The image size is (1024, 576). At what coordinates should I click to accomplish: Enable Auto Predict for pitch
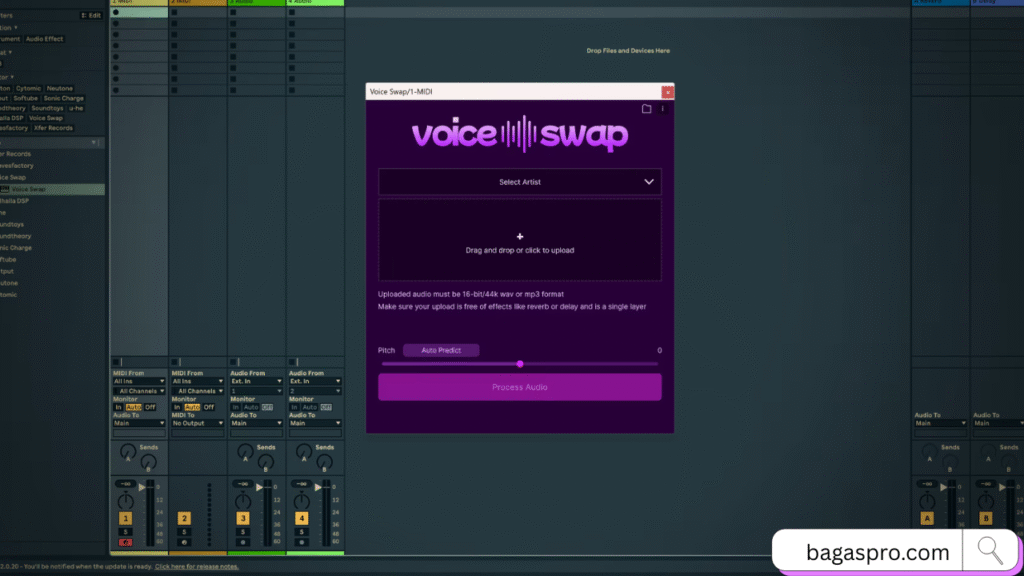(440, 350)
